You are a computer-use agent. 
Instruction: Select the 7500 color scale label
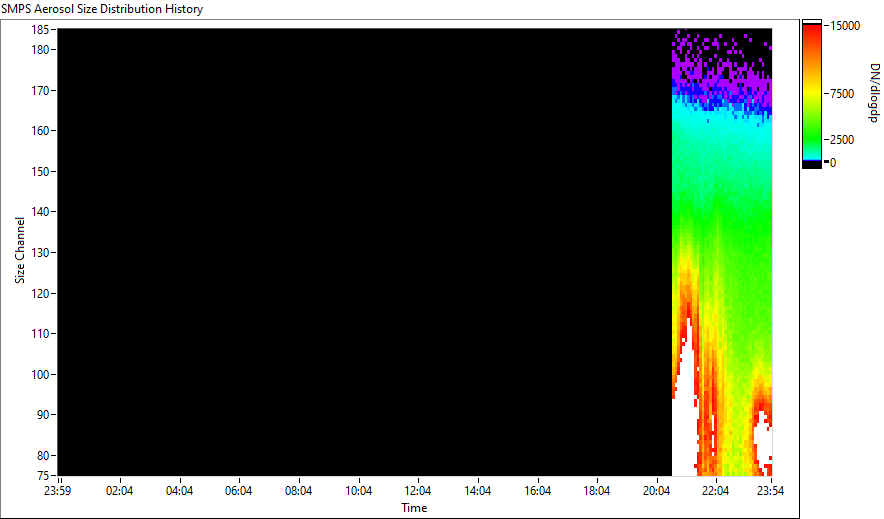[842, 94]
